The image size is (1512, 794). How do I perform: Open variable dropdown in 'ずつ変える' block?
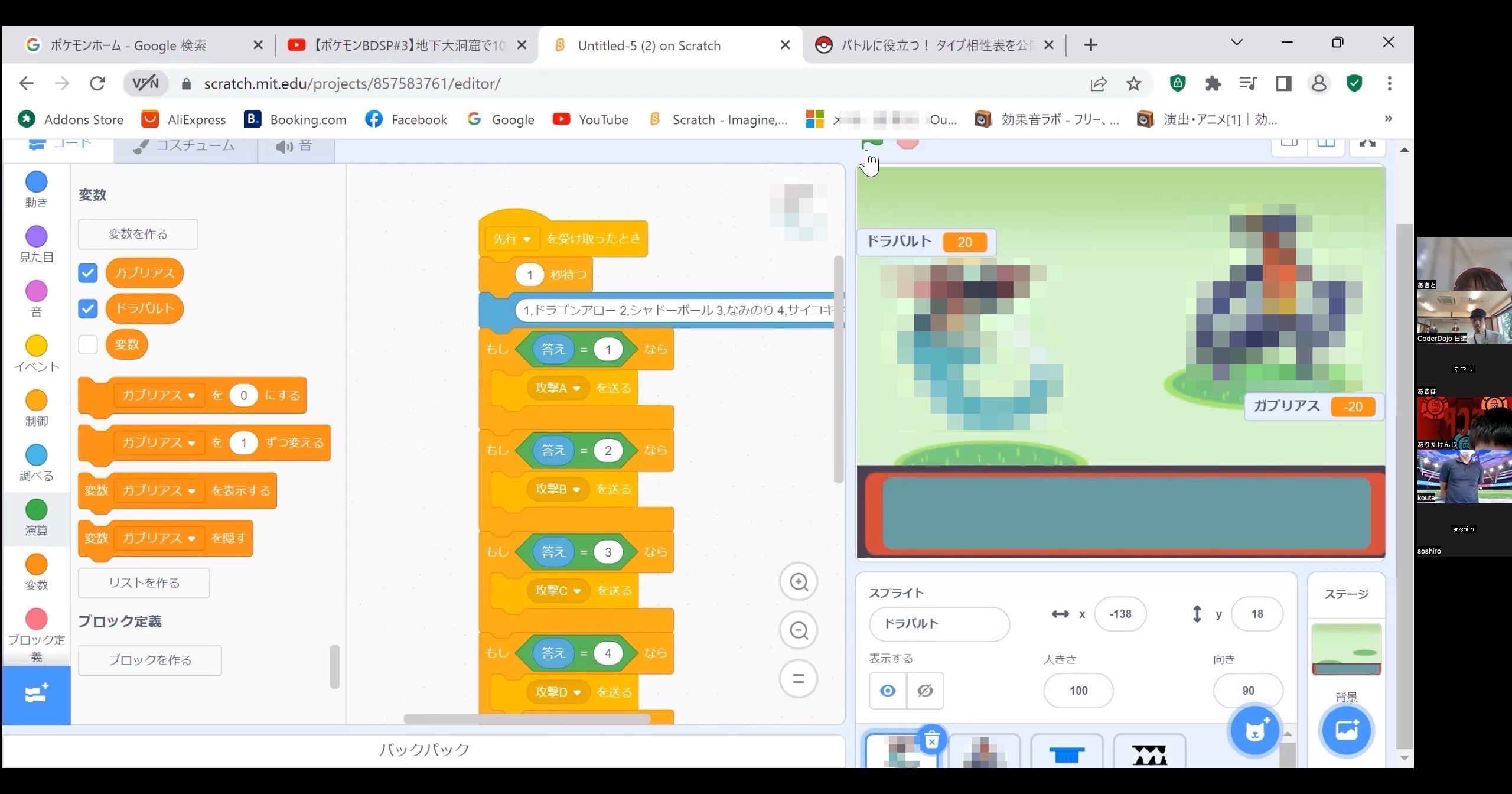159,442
